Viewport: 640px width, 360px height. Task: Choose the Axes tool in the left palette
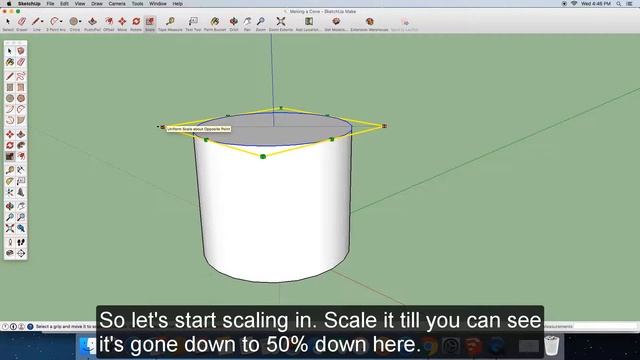pos(10,192)
